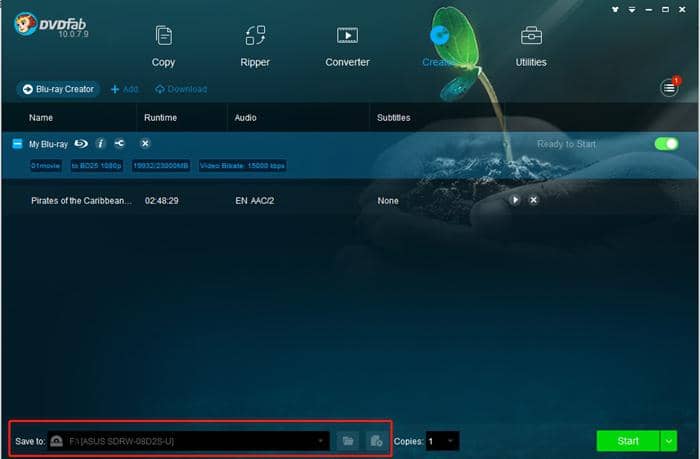Click the Add button

tap(125, 89)
